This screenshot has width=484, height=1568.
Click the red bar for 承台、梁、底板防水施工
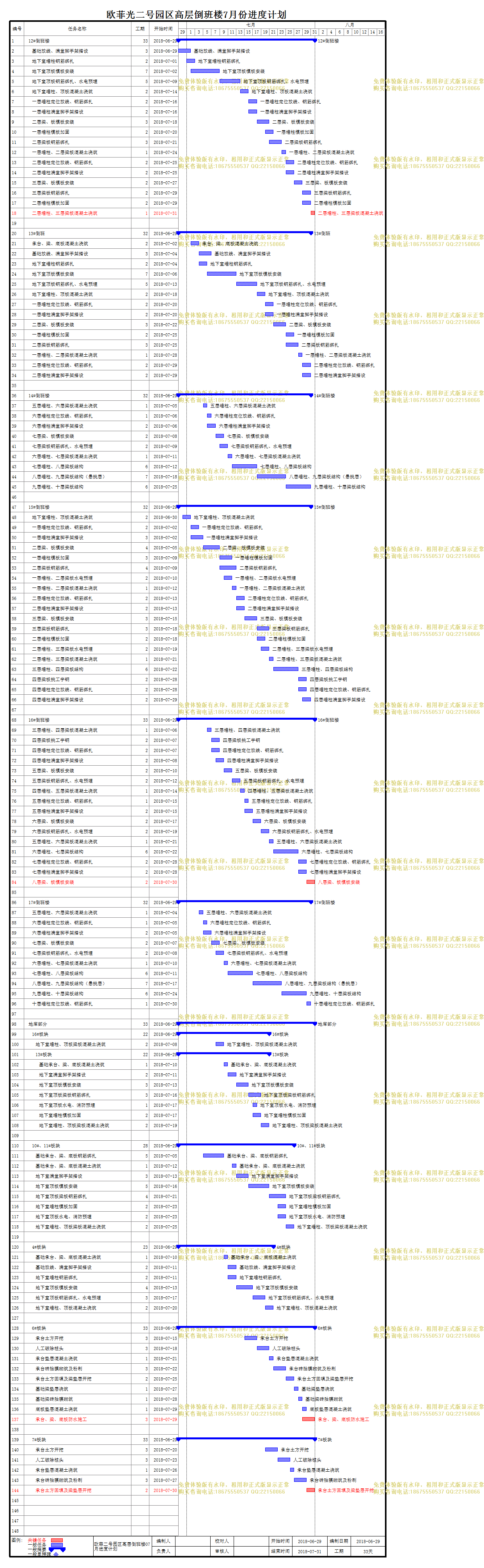[308, 1419]
